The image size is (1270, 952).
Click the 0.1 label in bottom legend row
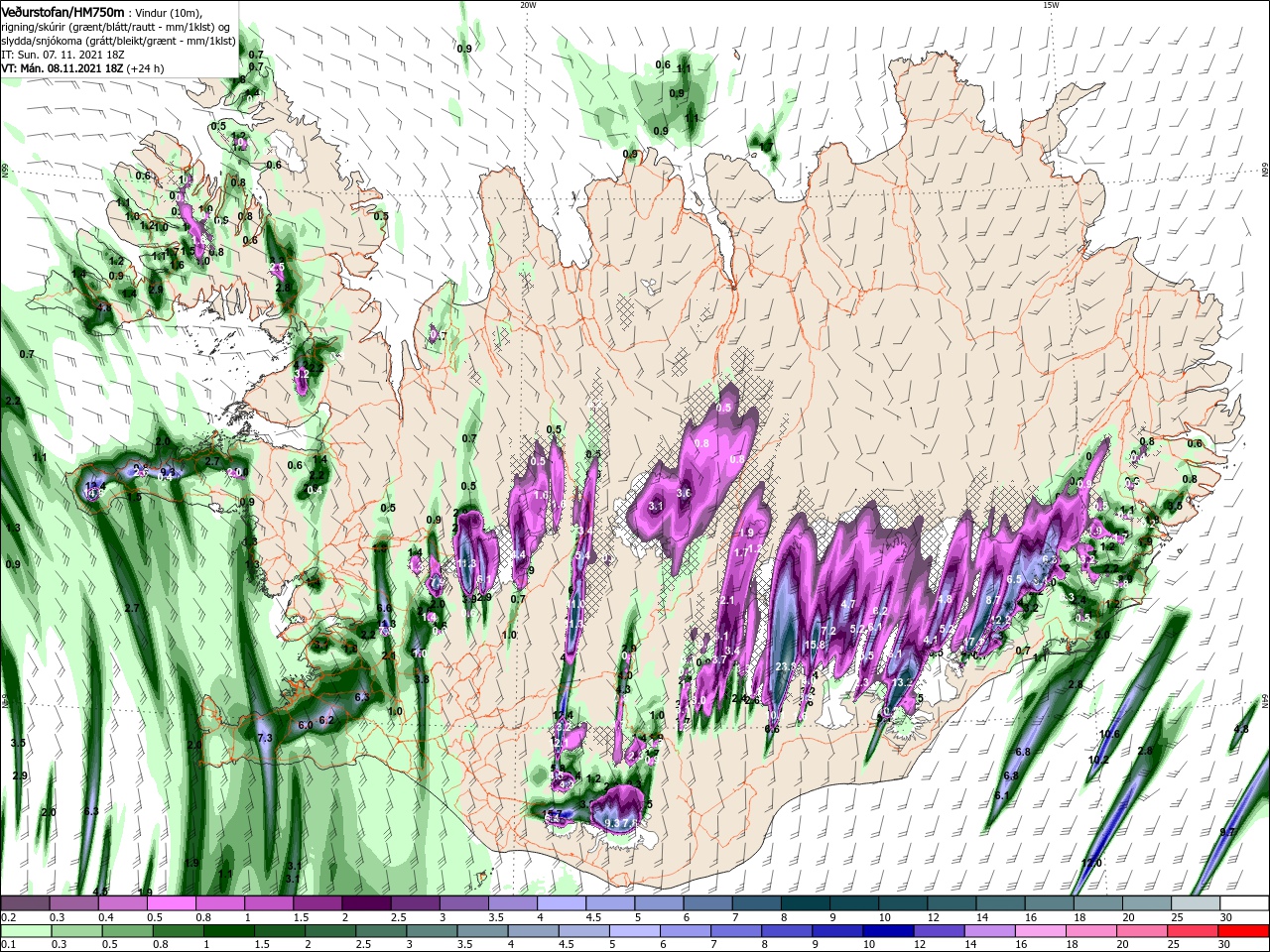pyautogui.click(x=8, y=945)
